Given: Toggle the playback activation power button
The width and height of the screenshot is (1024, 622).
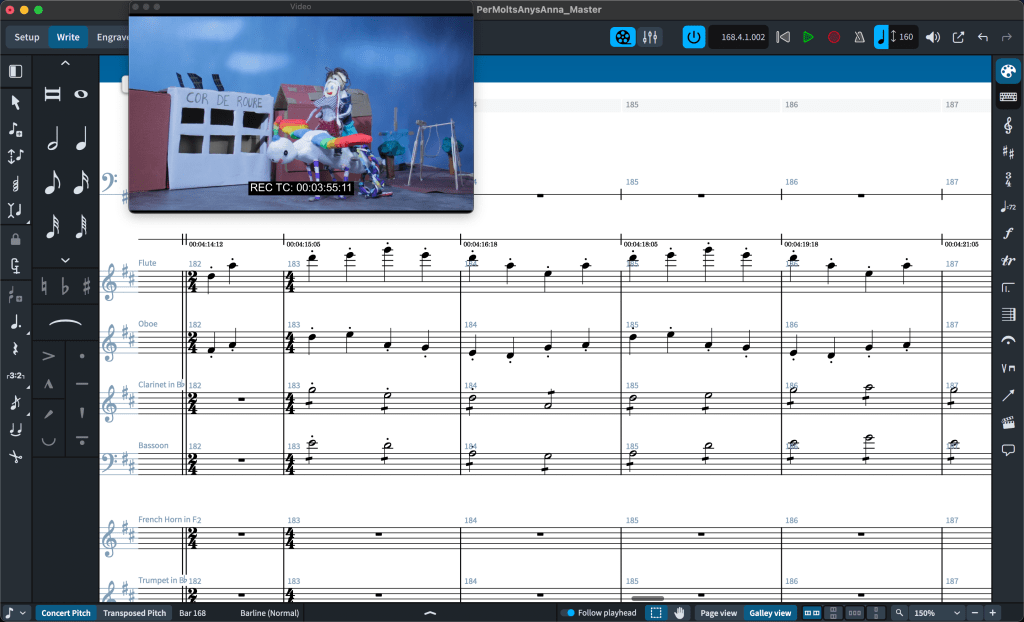Looking at the screenshot, I should (x=693, y=37).
